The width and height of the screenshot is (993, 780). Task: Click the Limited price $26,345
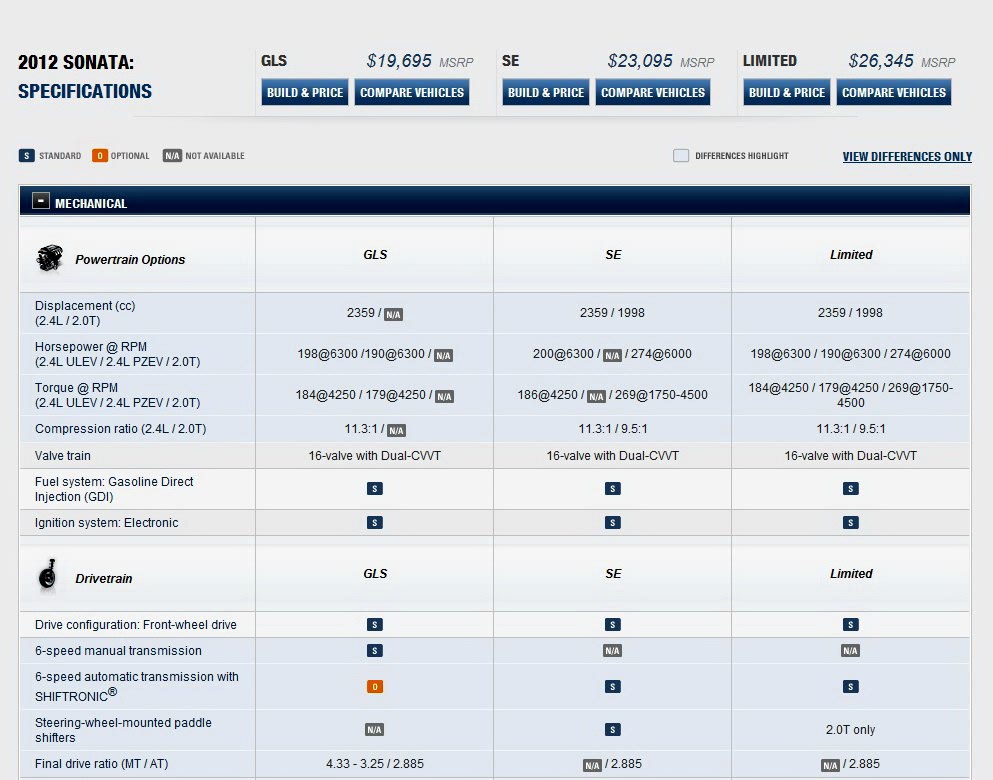(x=881, y=61)
